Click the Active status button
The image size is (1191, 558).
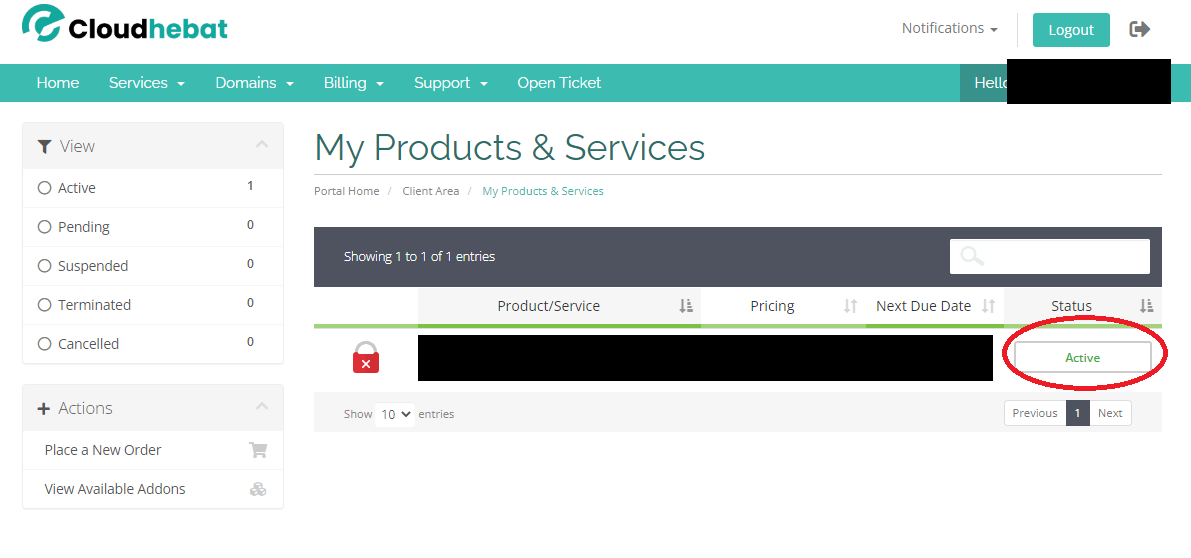coord(1082,357)
